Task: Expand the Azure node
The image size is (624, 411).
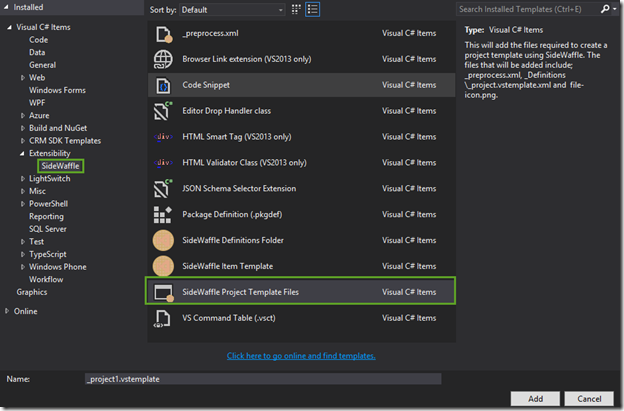Action: [23, 116]
